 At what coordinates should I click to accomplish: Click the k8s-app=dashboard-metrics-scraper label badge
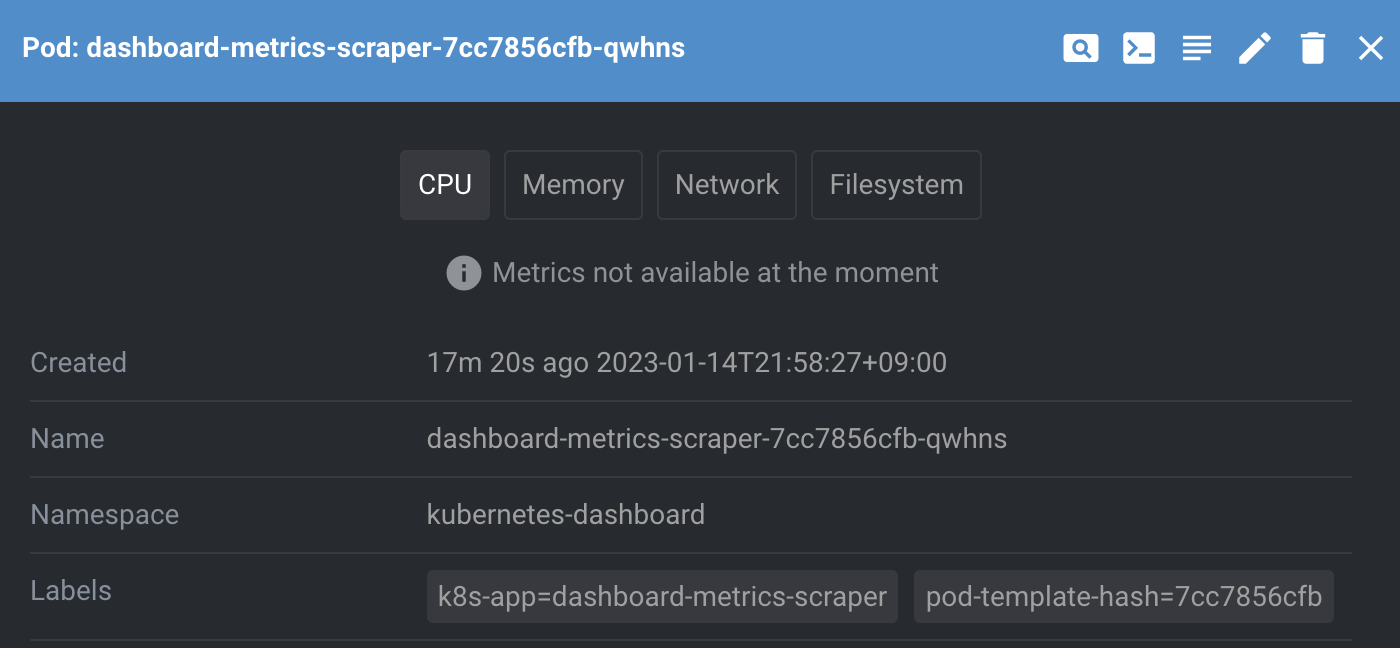coord(662,597)
